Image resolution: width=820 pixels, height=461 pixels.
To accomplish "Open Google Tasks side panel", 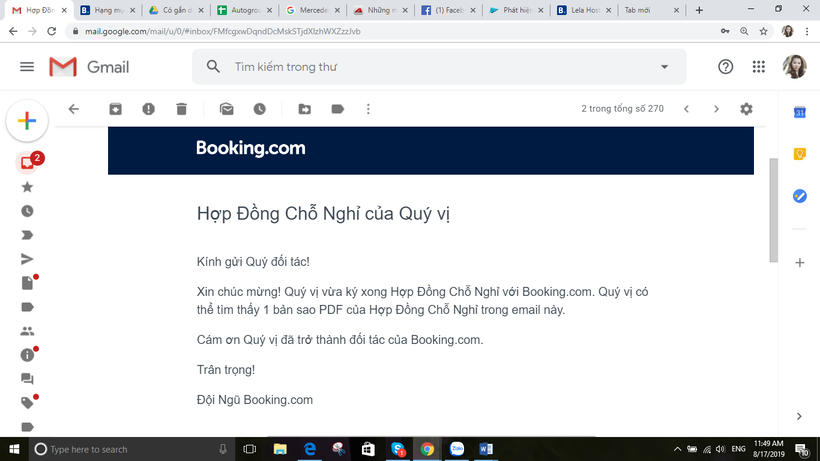I will click(x=800, y=196).
